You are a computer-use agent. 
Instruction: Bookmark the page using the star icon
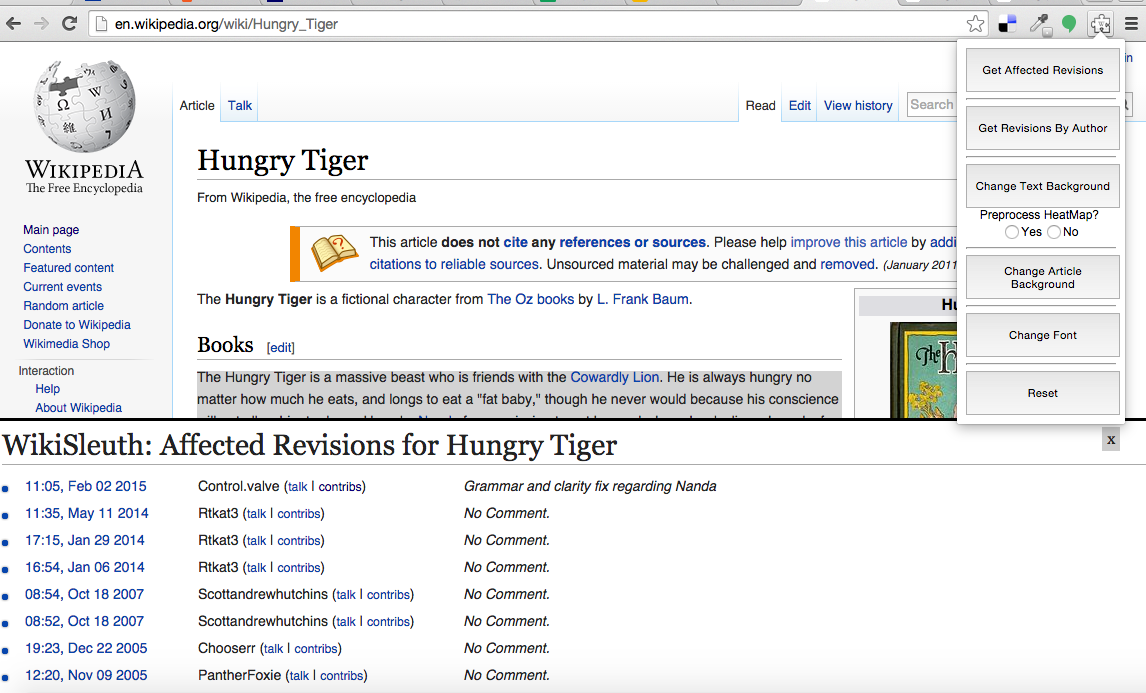975,22
